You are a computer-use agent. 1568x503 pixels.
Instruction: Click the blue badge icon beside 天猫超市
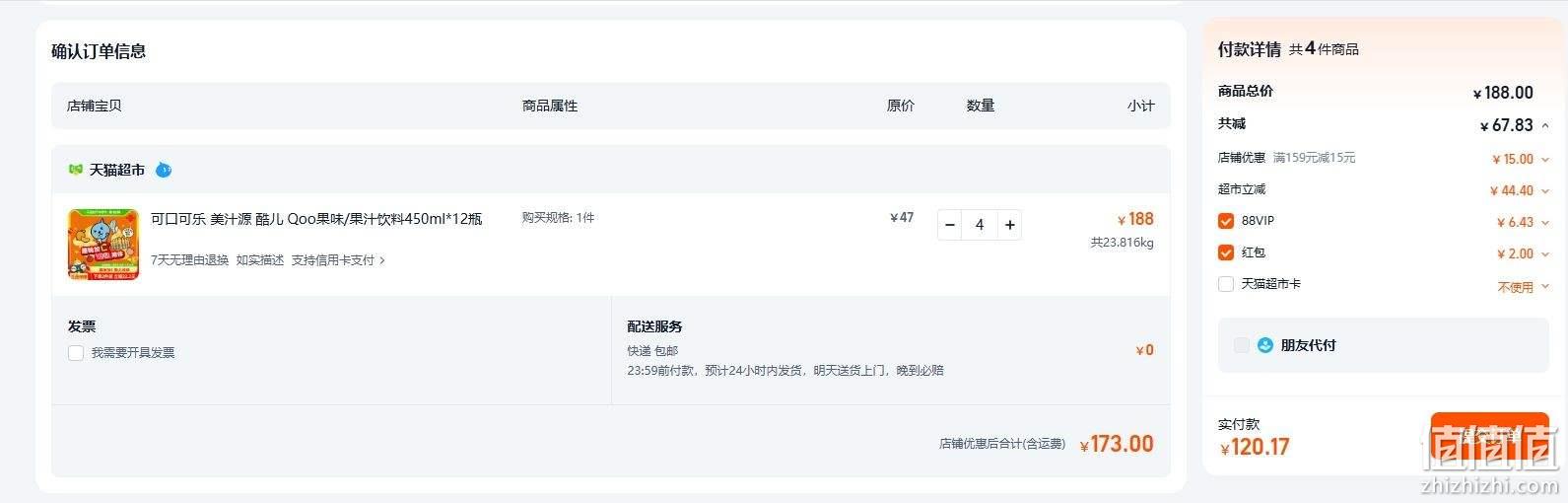tap(164, 170)
